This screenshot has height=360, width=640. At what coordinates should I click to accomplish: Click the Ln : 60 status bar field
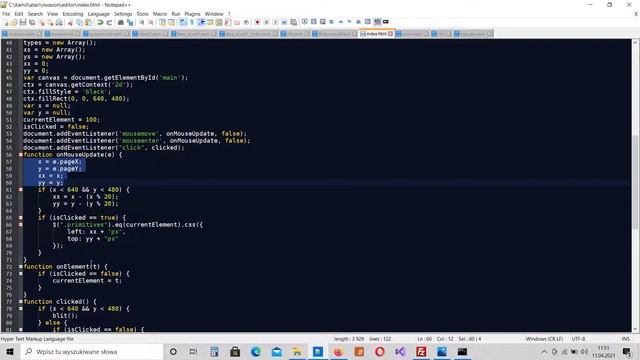[424, 339]
